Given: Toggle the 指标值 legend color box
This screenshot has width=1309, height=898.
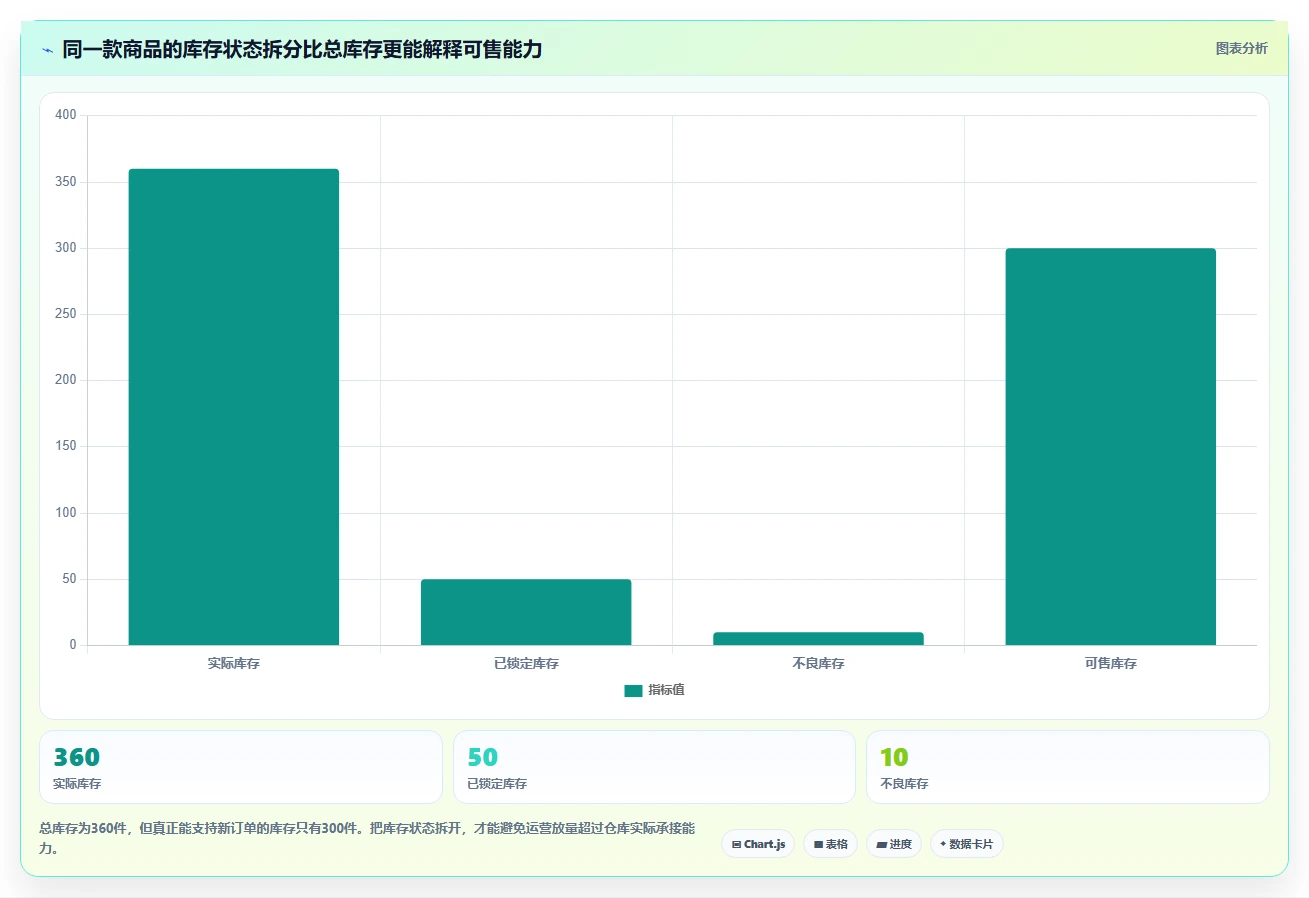Looking at the screenshot, I should 633,691.
